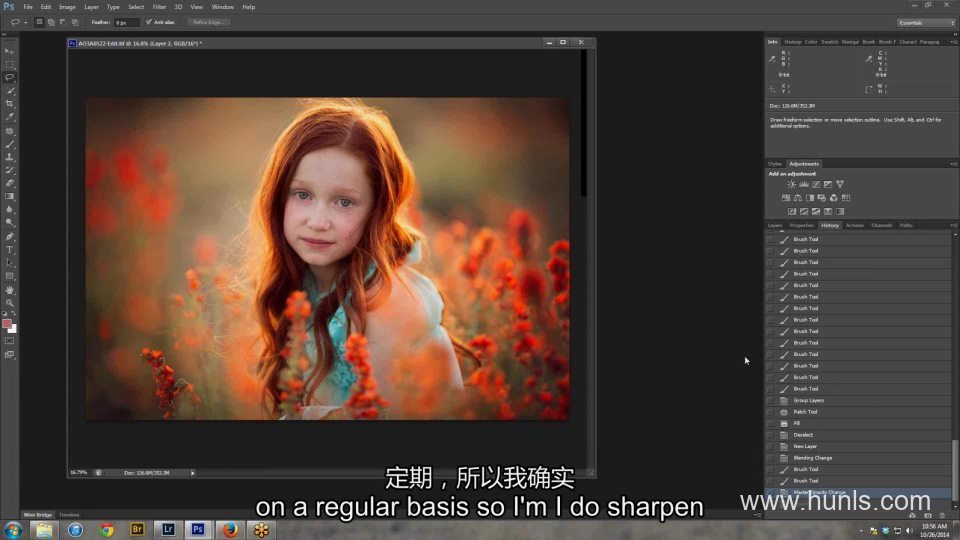Select the Clone Stamp tool
Viewport: 960px width, 540px height.
(9, 157)
